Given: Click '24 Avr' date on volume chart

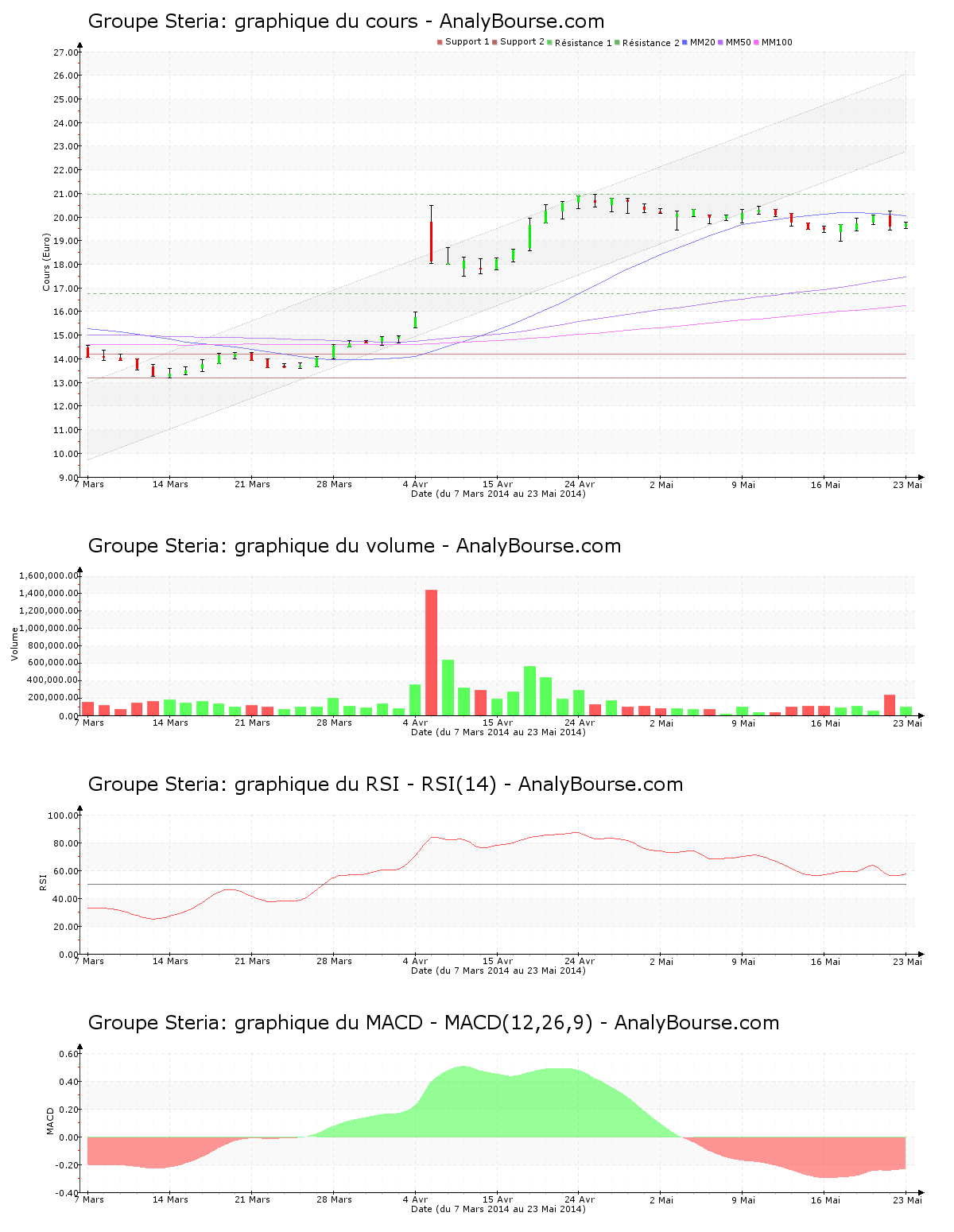Looking at the screenshot, I should 580,723.
